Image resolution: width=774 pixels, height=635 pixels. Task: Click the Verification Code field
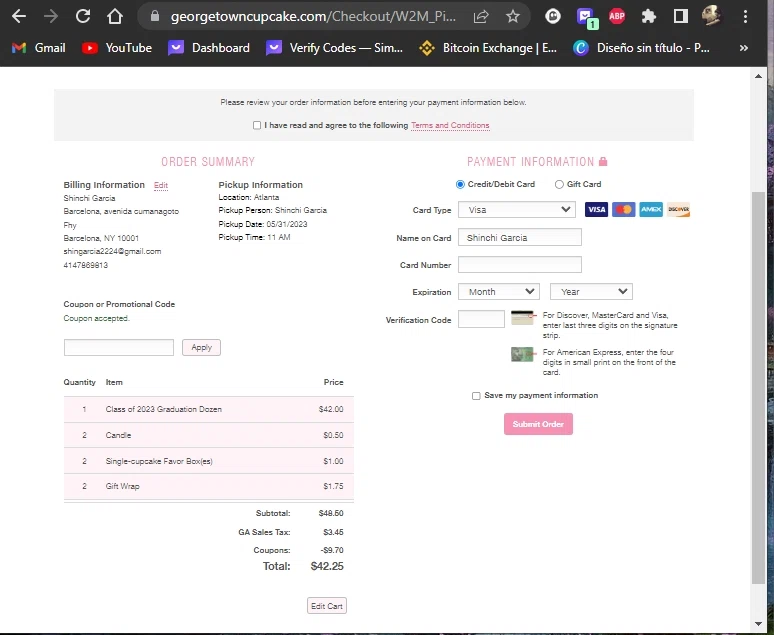pos(481,319)
